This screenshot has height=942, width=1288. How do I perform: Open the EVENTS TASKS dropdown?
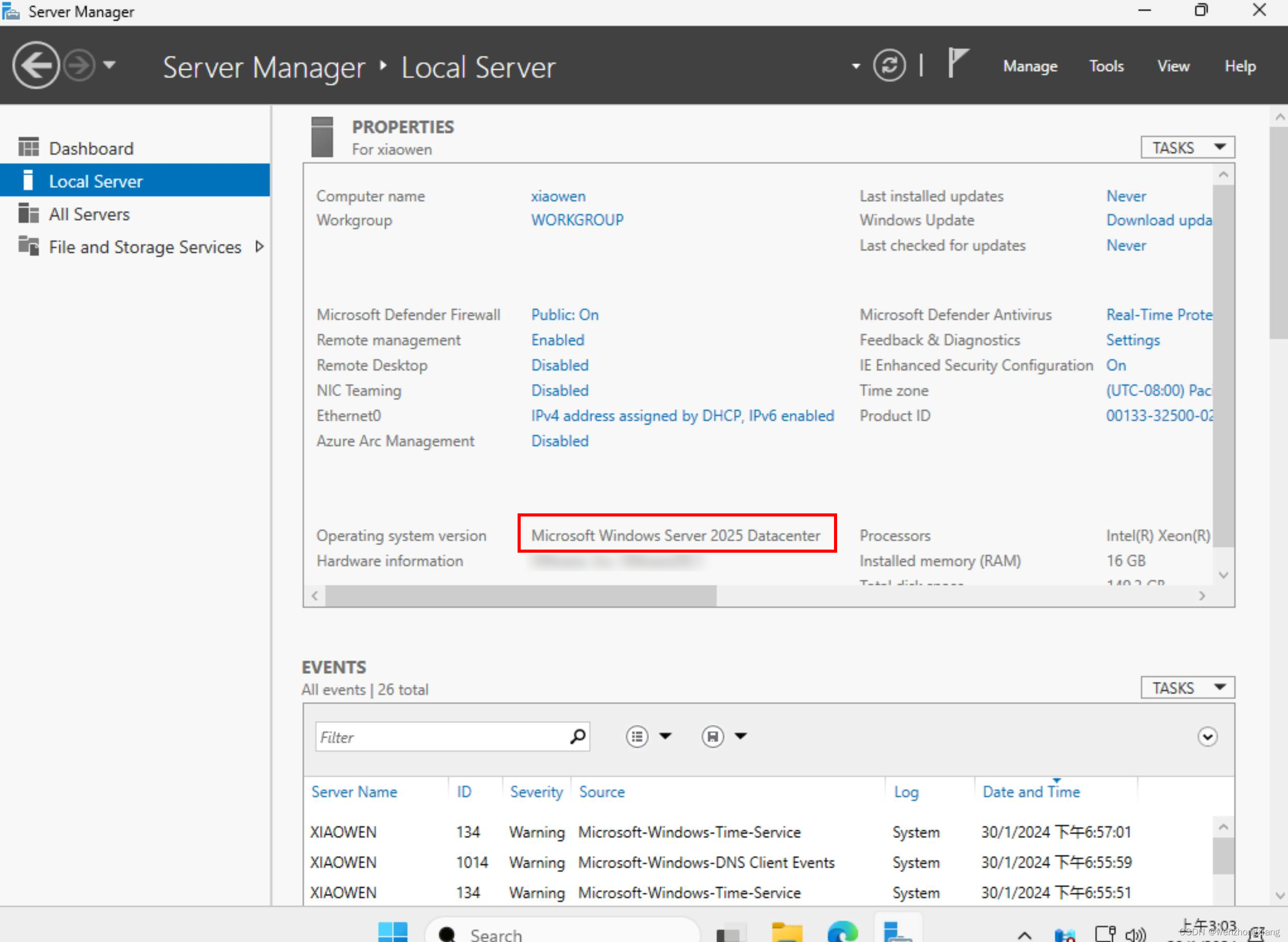(x=1187, y=687)
